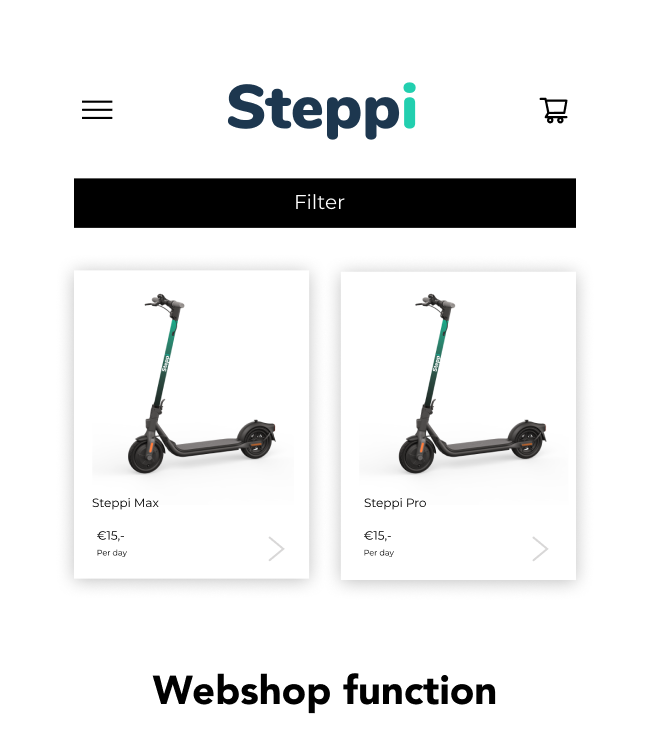
Task: Open the Filter bar
Action: tap(325, 203)
